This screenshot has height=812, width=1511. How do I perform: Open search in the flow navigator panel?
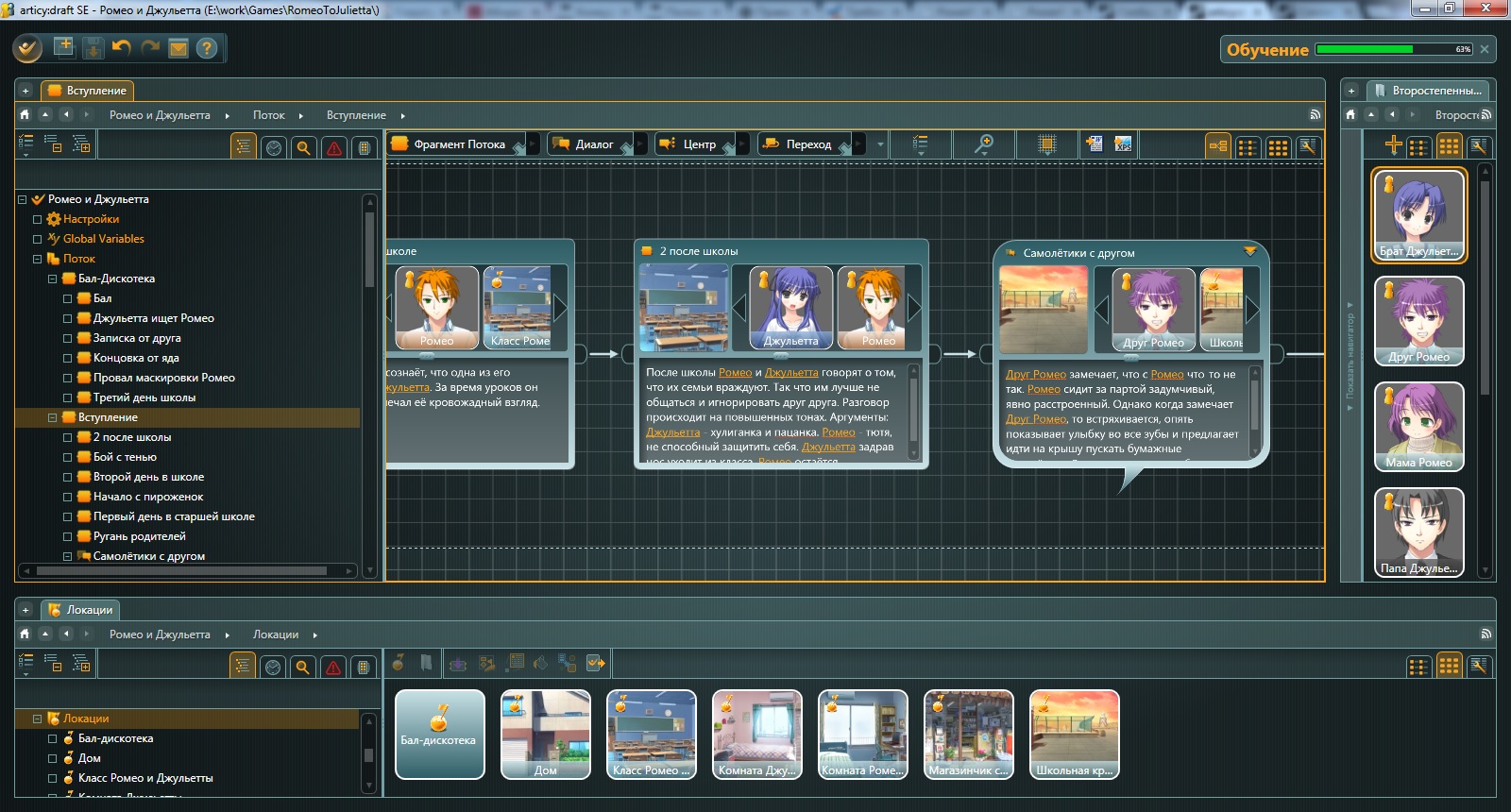coord(303,147)
